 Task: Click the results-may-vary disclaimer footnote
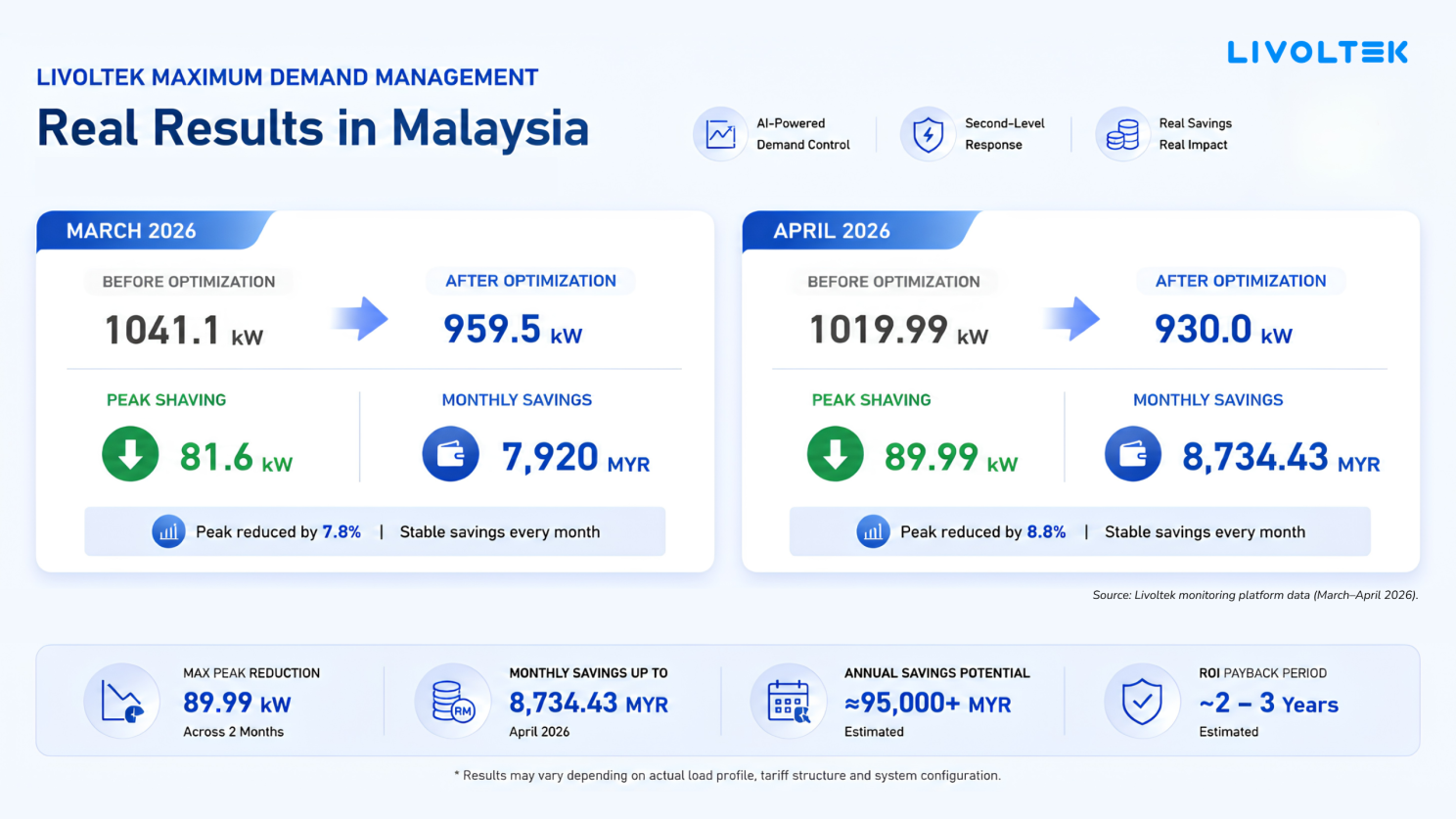point(727,776)
